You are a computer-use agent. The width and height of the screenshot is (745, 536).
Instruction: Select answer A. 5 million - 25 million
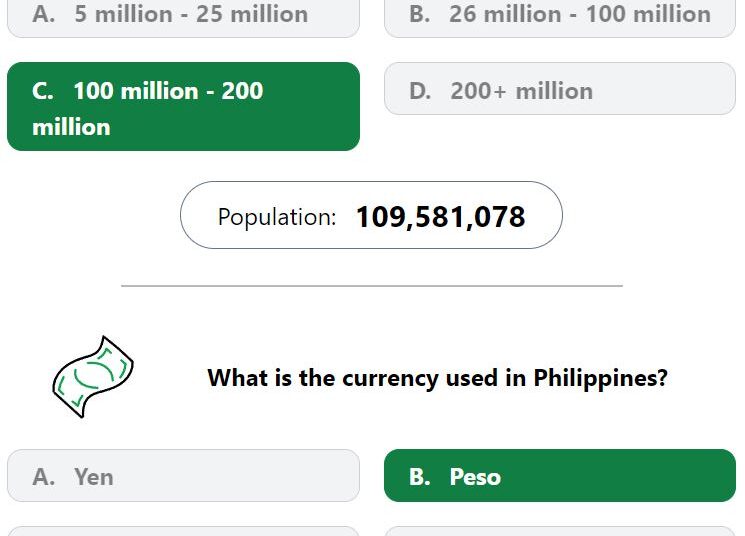(x=183, y=18)
